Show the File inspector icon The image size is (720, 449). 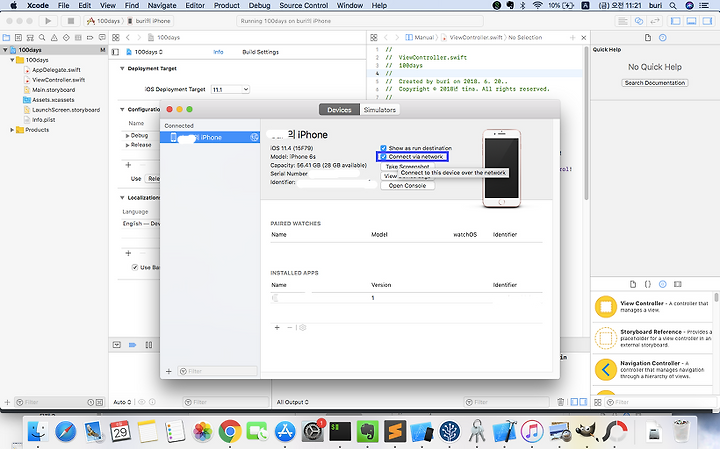(x=648, y=38)
